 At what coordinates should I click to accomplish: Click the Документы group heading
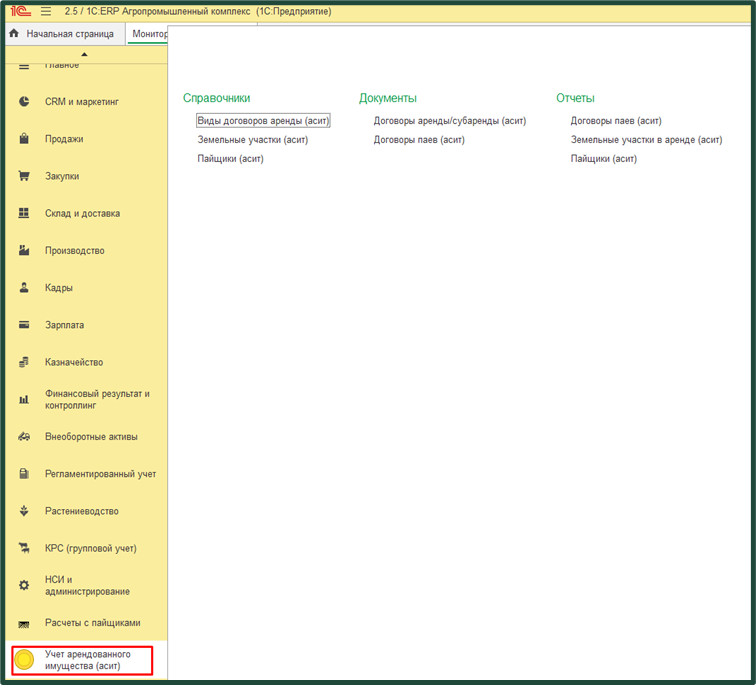pyautogui.click(x=388, y=98)
